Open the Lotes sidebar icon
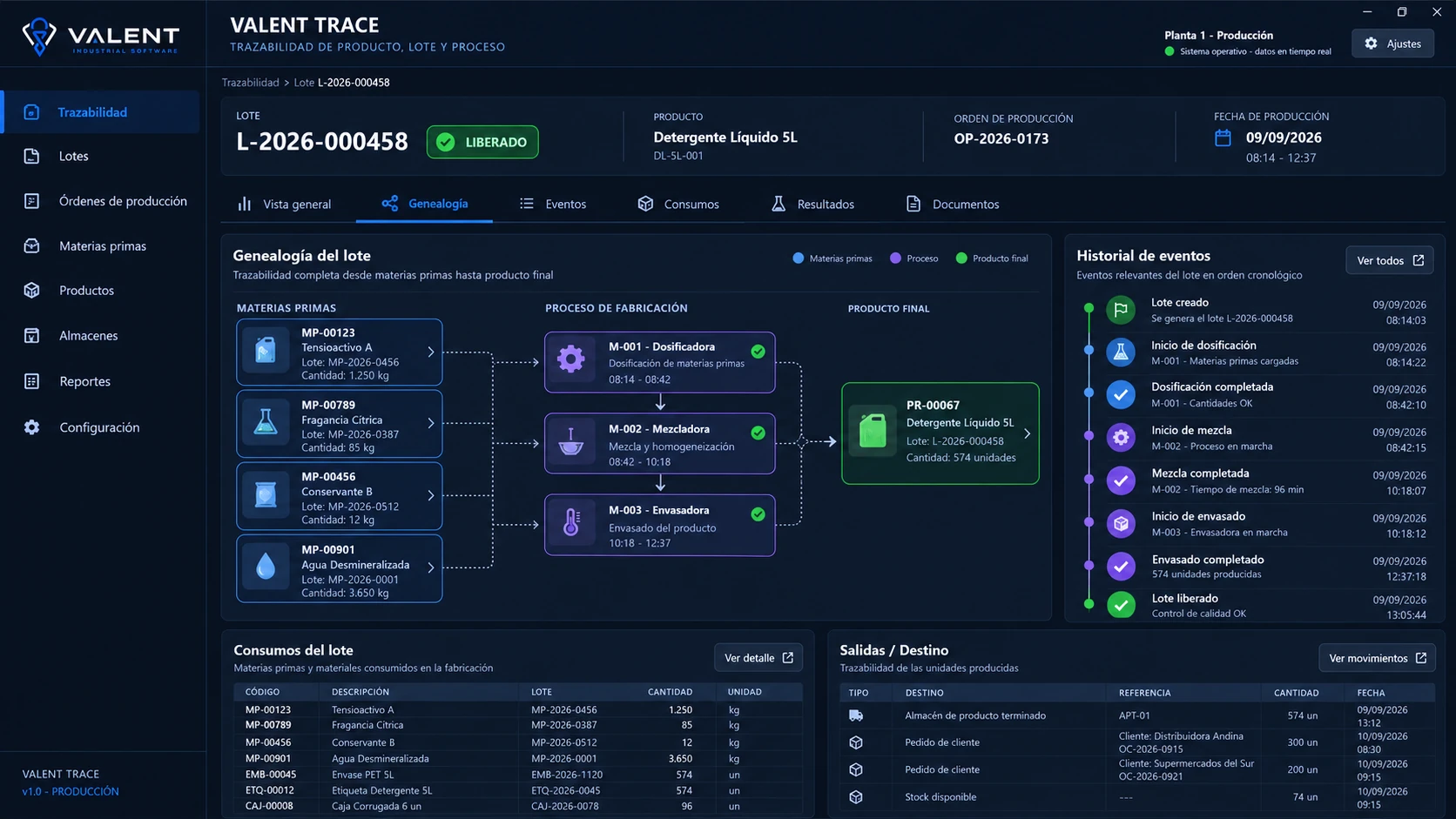The image size is (1456, 819). click(31, 156)
